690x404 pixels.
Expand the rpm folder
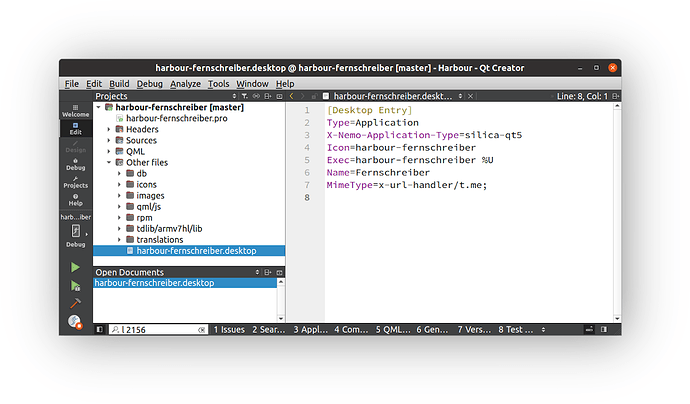119,217
